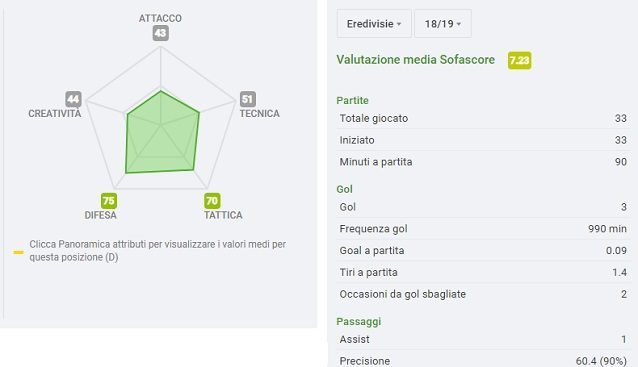Viewport: 638px width, 367px height.
Task: Select the Partite section header
Action: [352, 100]
